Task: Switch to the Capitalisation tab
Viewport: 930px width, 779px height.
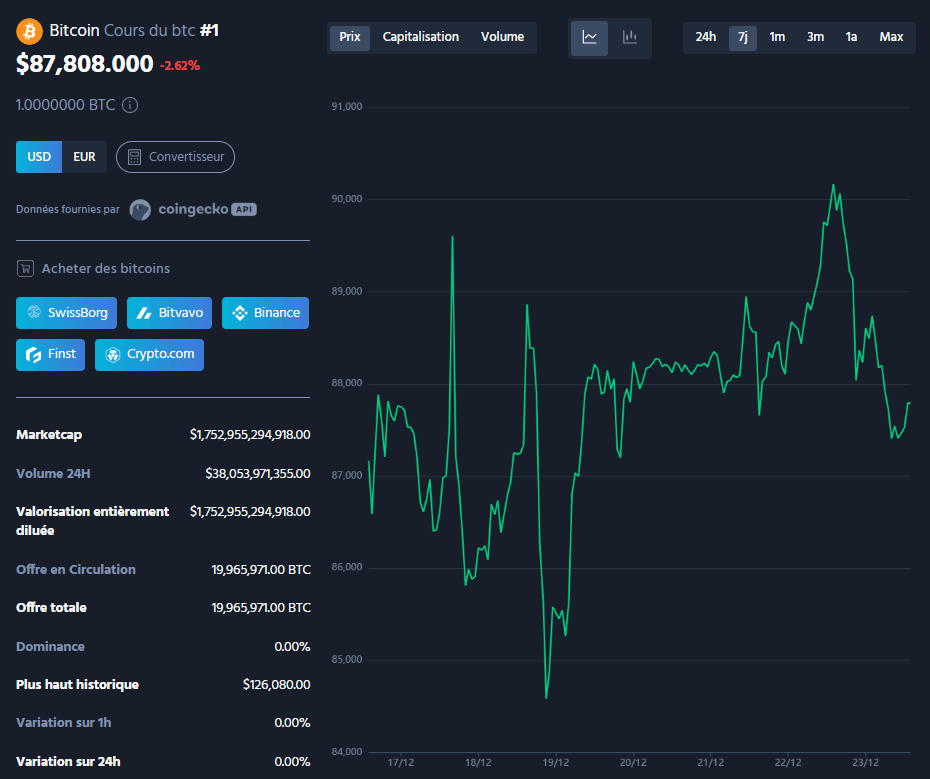Action: (x=421, y=36)
